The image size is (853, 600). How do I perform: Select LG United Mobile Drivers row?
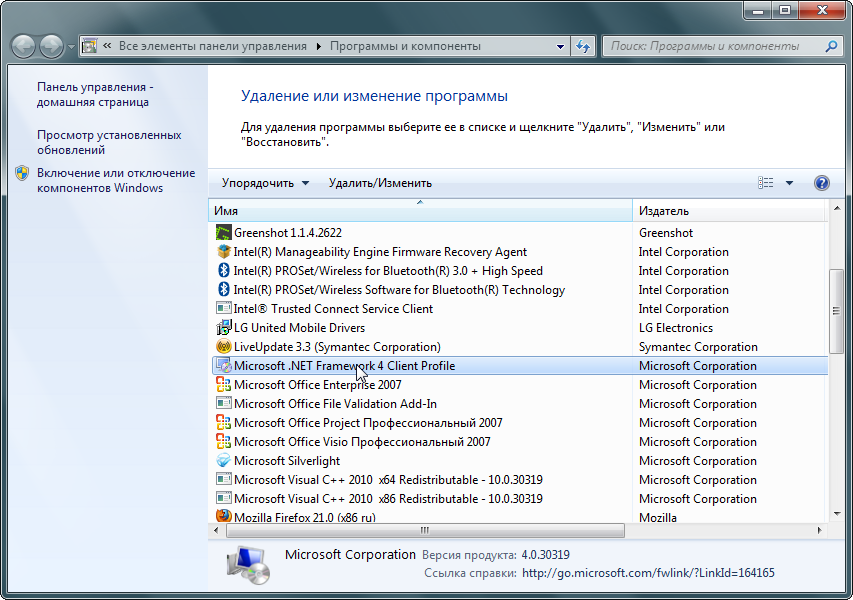coord(520,327)
